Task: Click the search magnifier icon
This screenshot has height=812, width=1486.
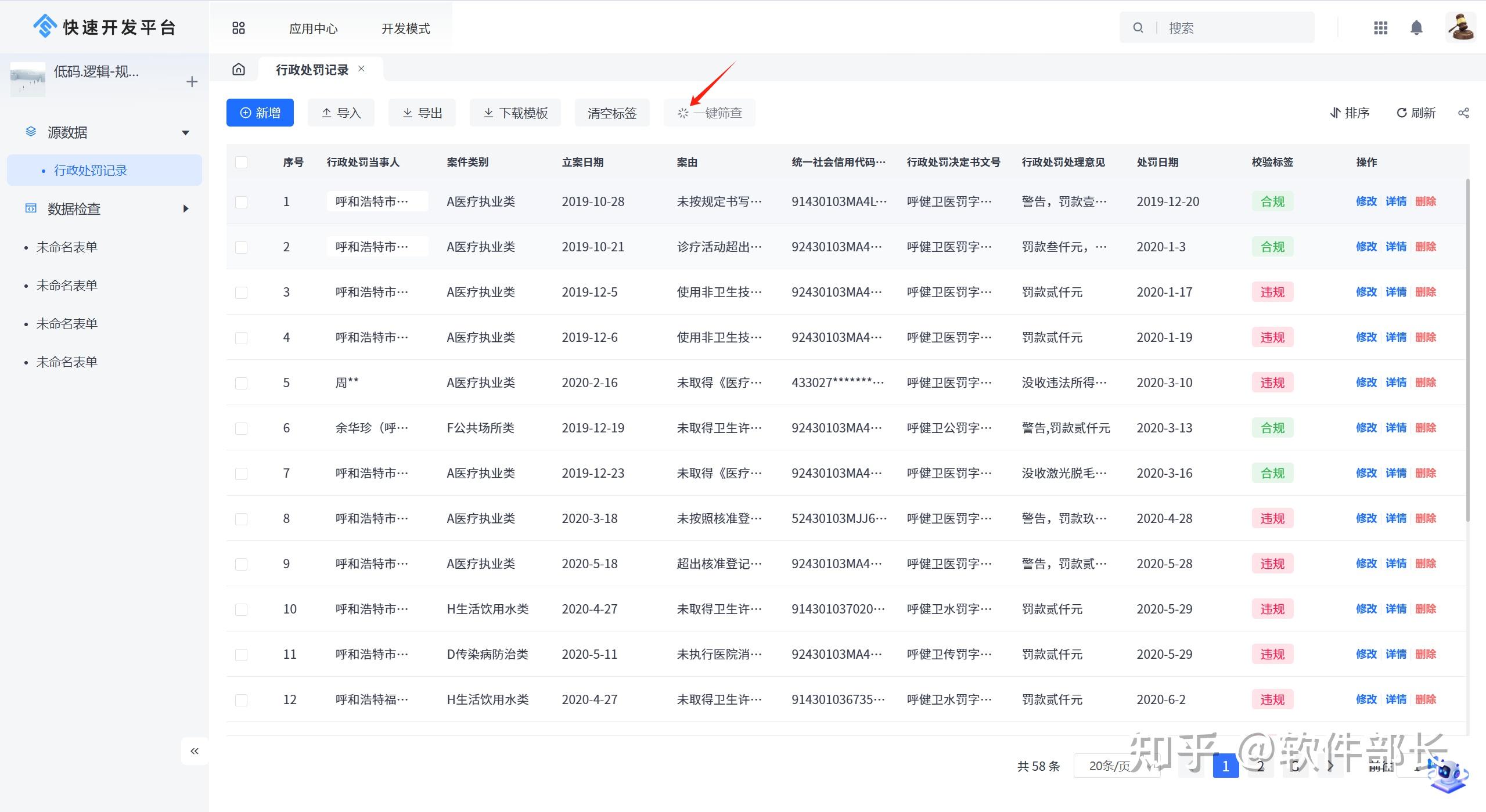Action: [1138, 27]
